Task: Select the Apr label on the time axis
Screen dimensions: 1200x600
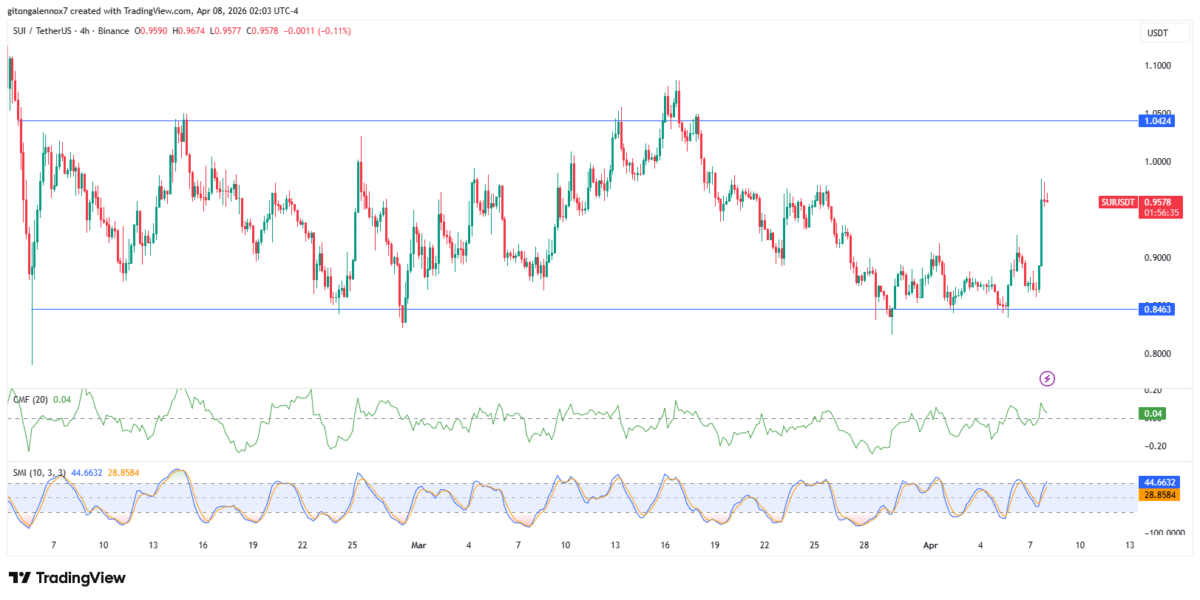Action: click(x=931, y=545)
